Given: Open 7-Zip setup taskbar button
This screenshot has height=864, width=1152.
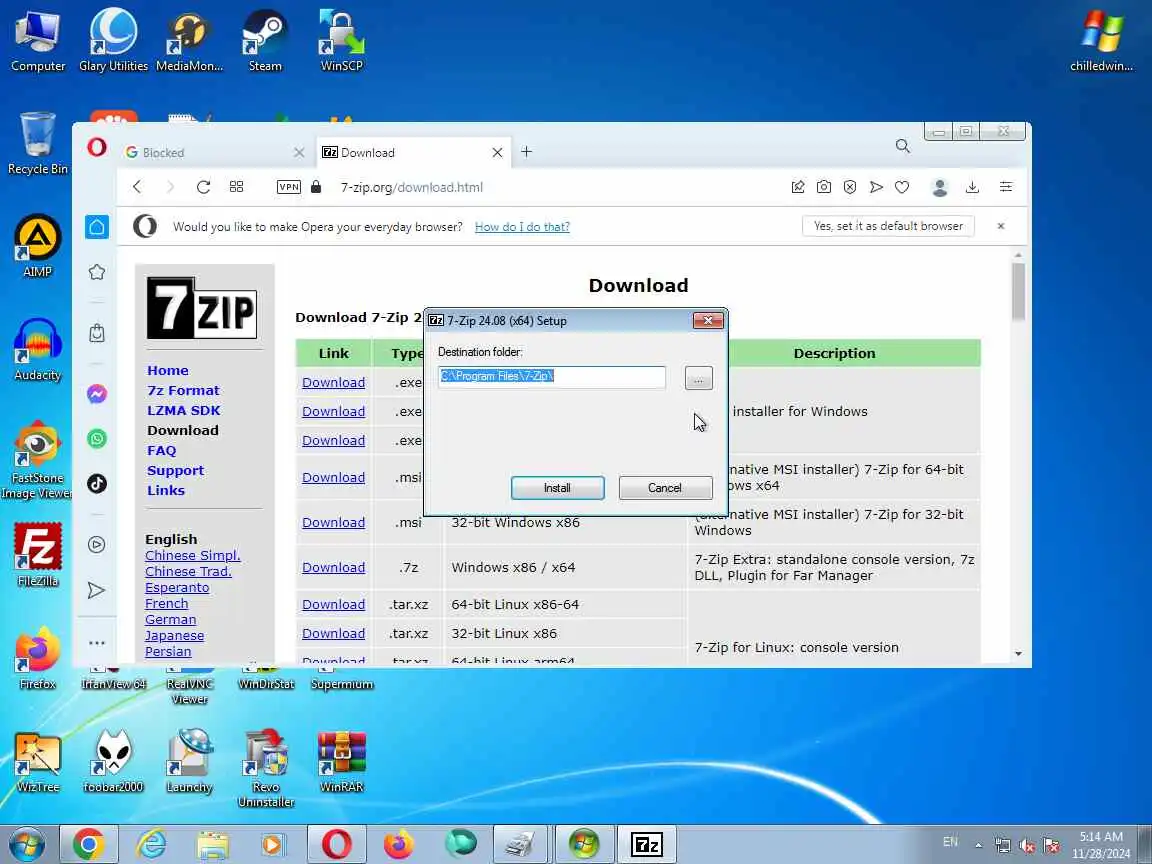Looking at the screenshot, I should tap(647, 844).
